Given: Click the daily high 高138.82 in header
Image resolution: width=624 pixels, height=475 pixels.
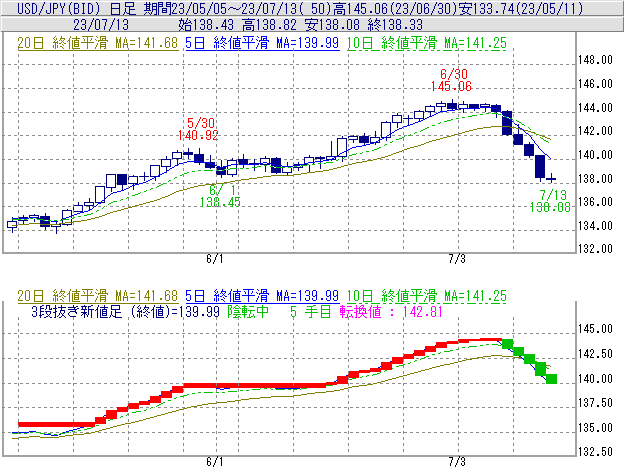Looking at the screenshot, I should tap(269, 25).
